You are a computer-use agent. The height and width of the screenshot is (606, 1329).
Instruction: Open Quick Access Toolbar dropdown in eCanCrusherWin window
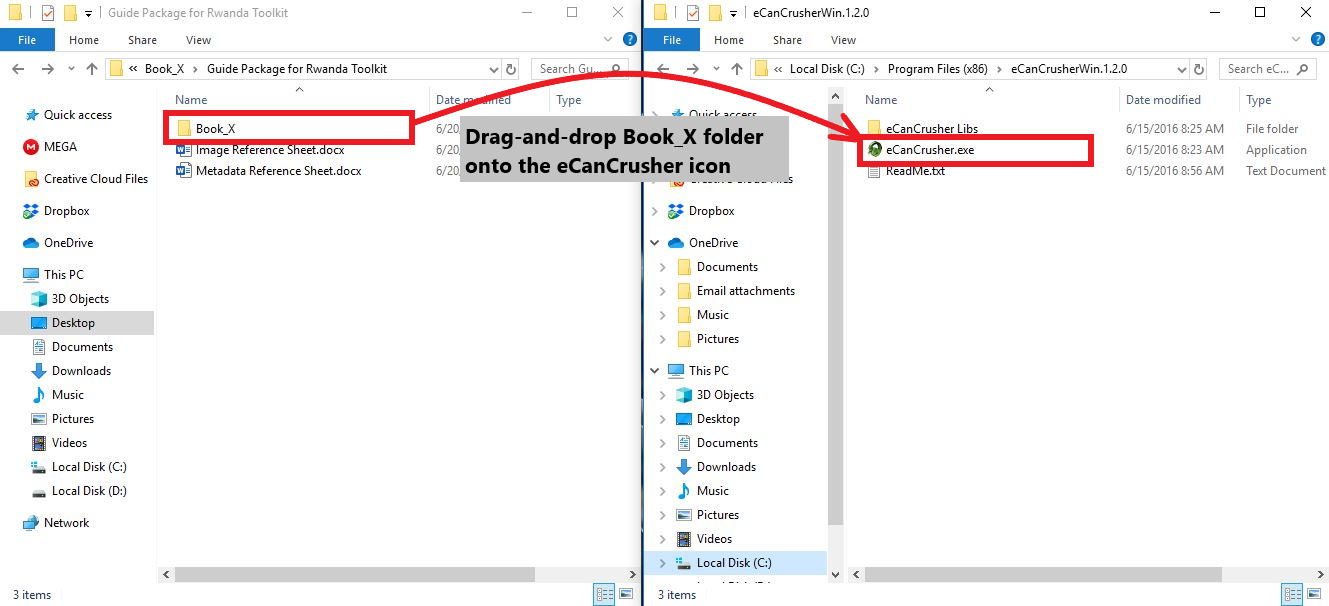point(734,13)
